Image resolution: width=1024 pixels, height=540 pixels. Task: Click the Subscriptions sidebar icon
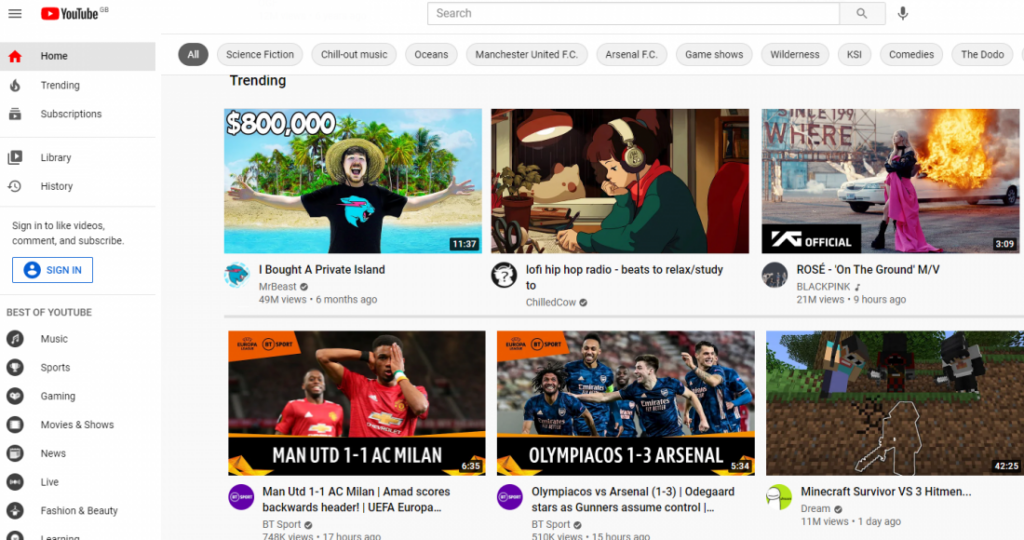tap(15, 114)
